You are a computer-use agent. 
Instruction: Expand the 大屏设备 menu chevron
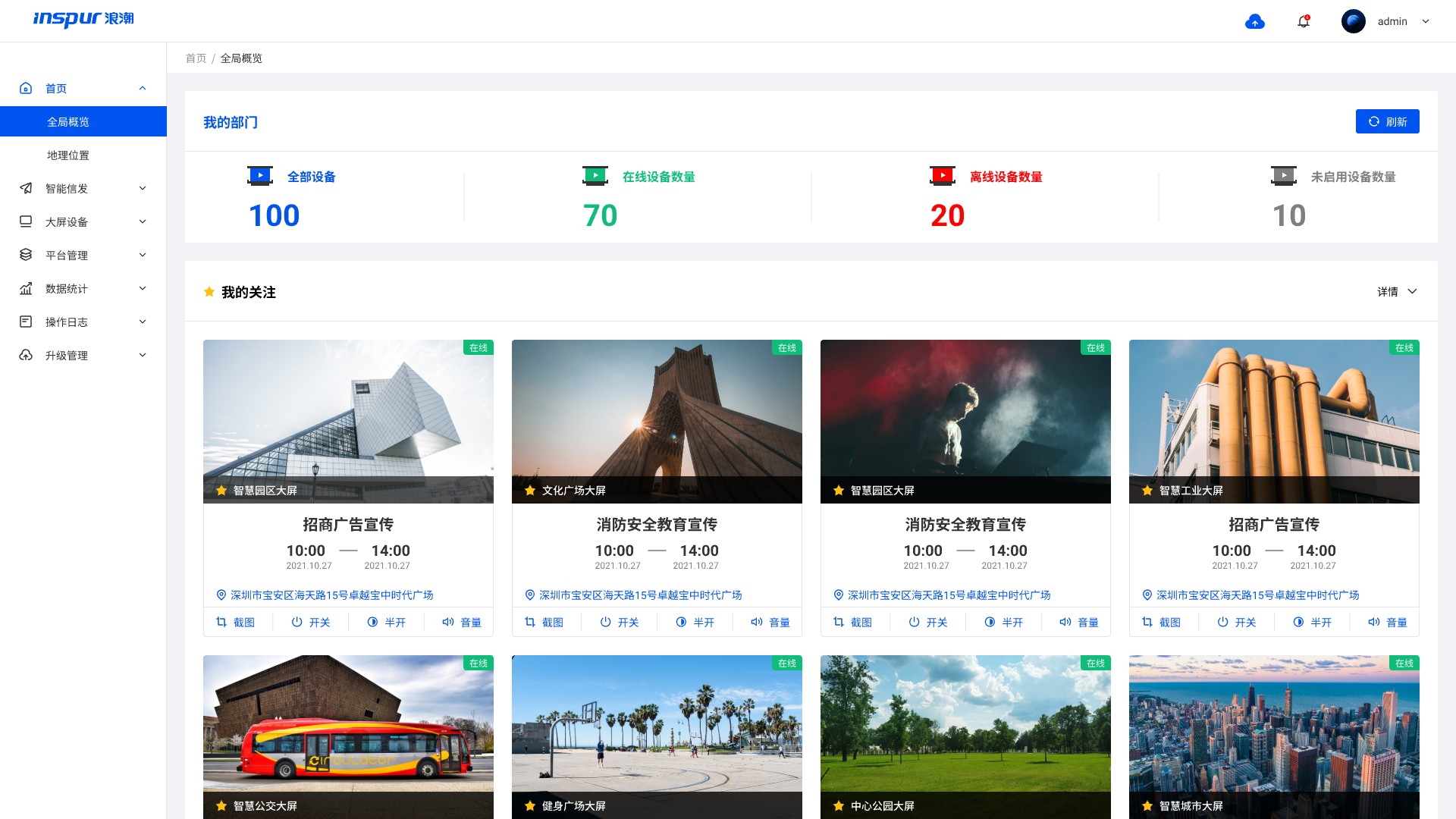click(143, 221)
